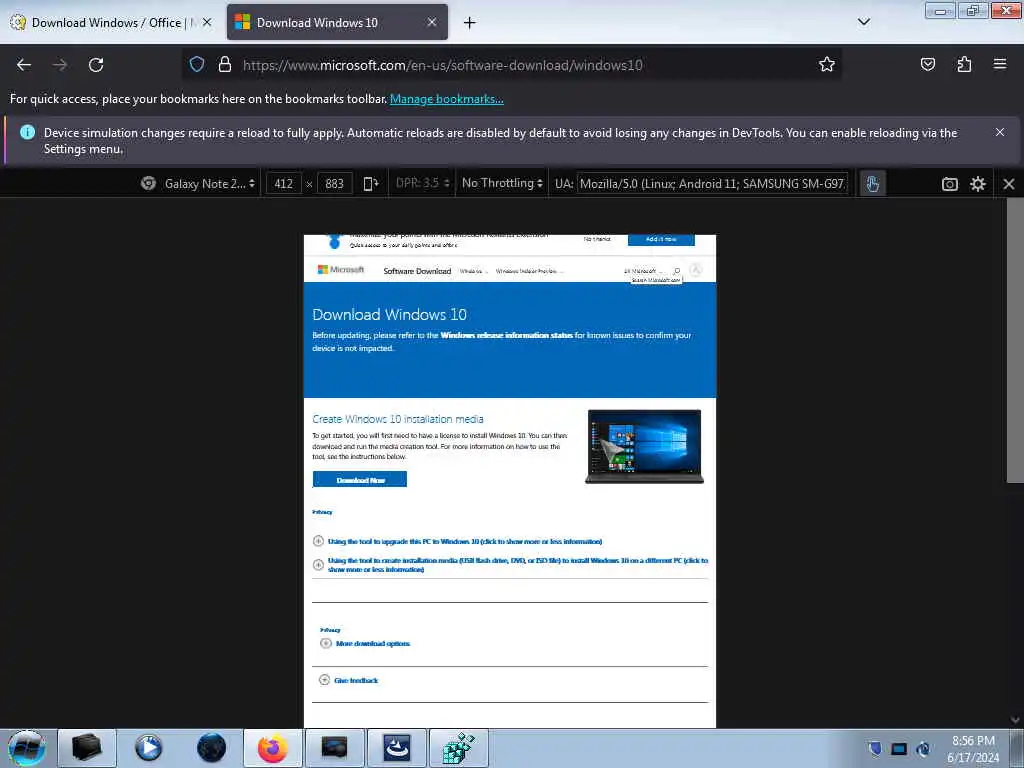Click the Microsoft logo on the page

pos(340,270)
